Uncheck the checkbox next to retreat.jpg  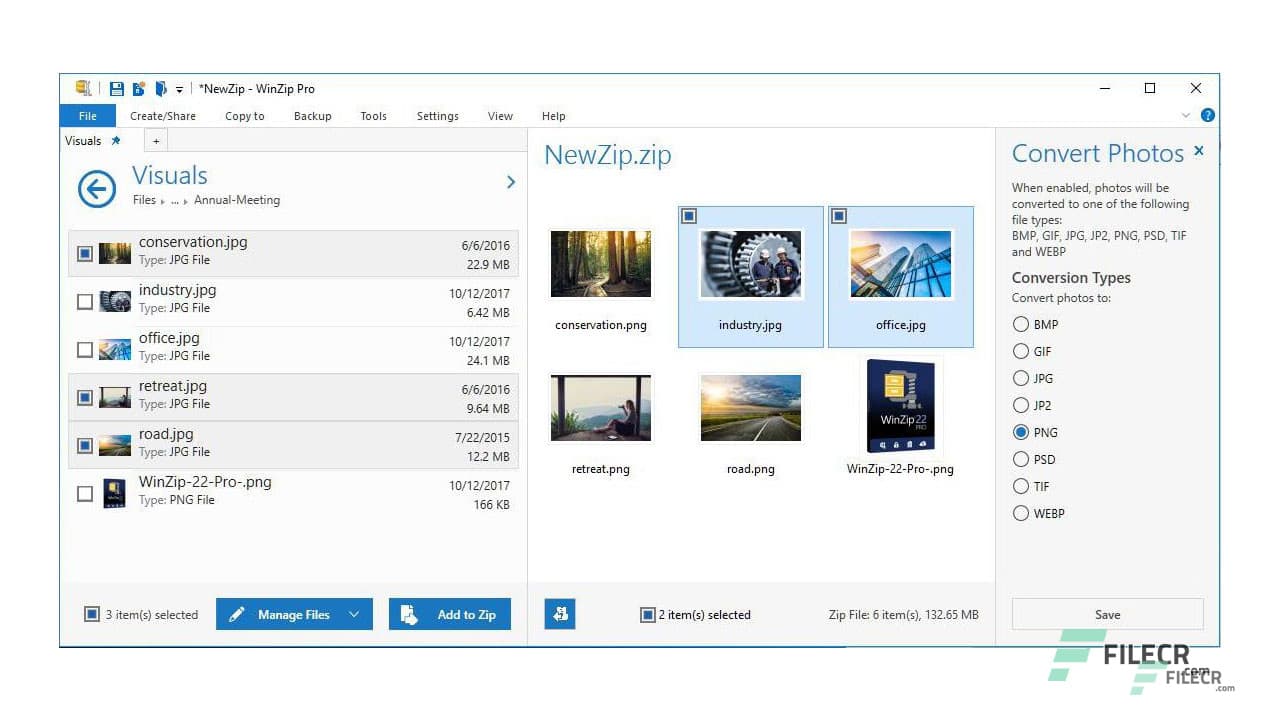84,397
